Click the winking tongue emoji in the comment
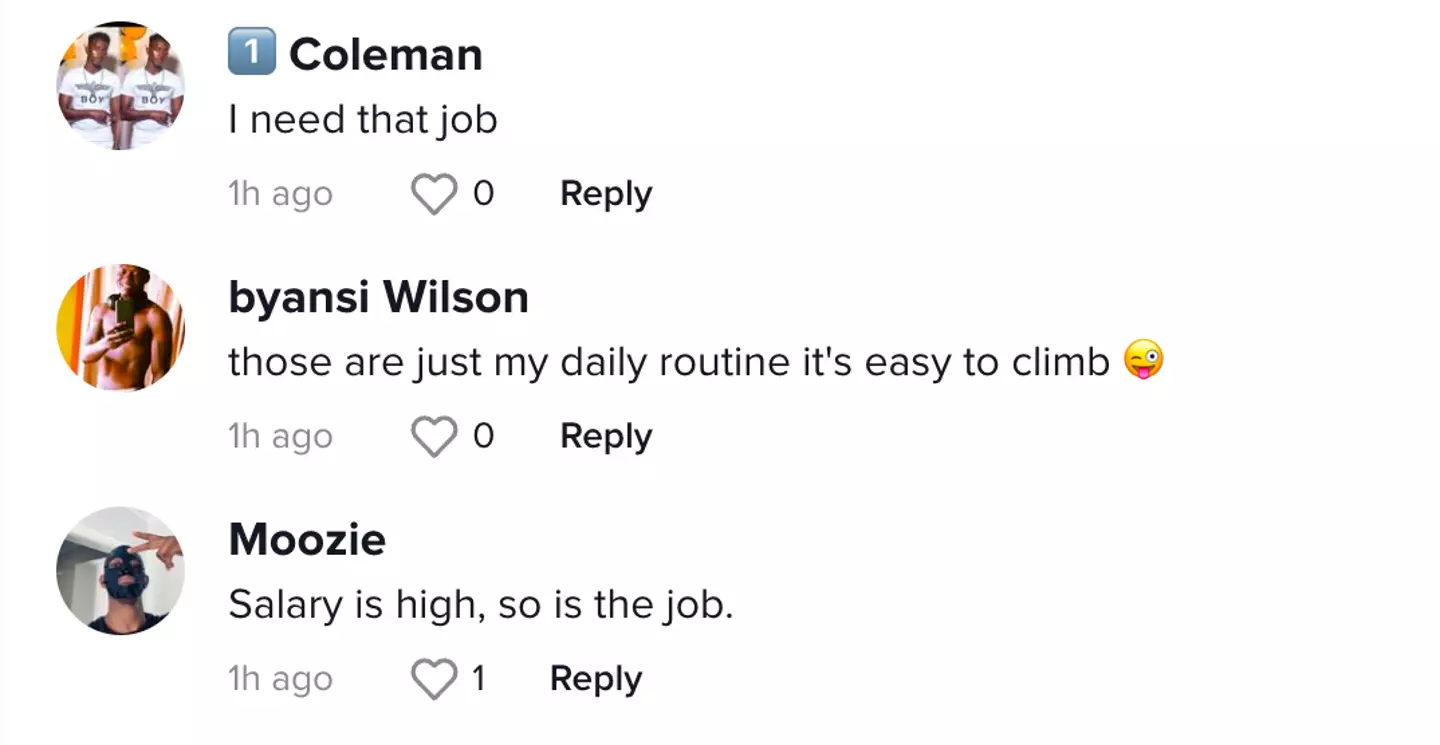The width and height of the screenshot is (1440, 745). tap(1144, 361)
